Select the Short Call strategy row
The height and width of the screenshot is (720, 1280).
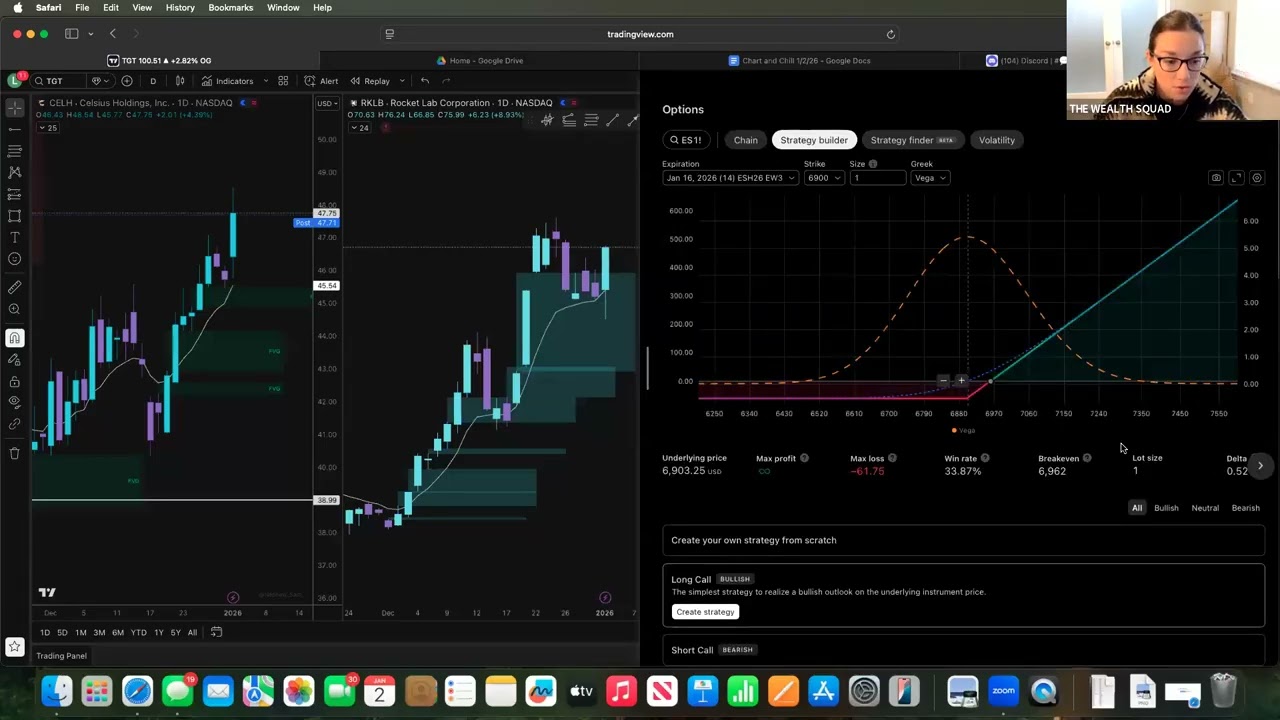(x=963, y=650)
